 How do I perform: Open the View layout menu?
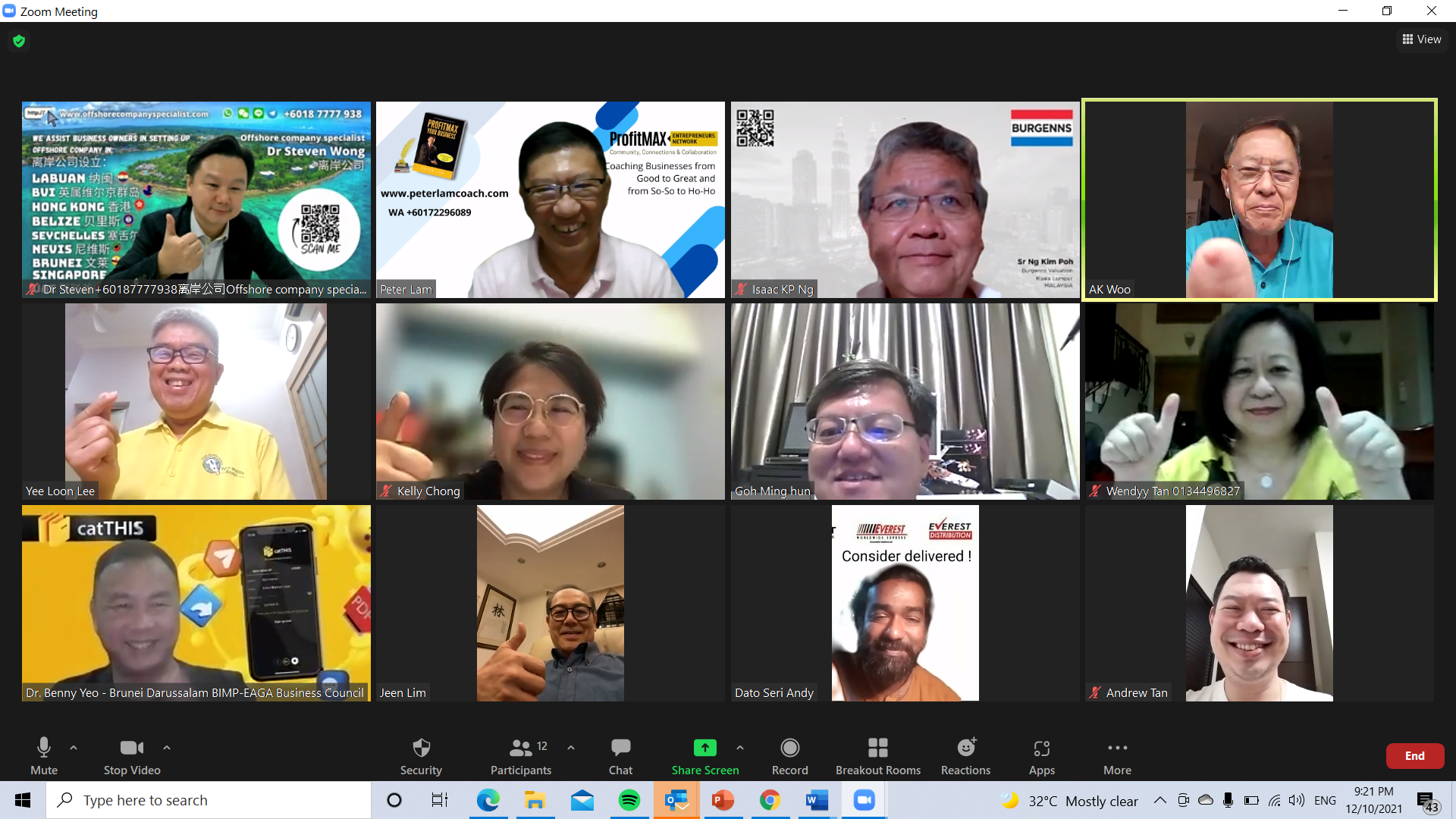click(x=1421, y=39)
